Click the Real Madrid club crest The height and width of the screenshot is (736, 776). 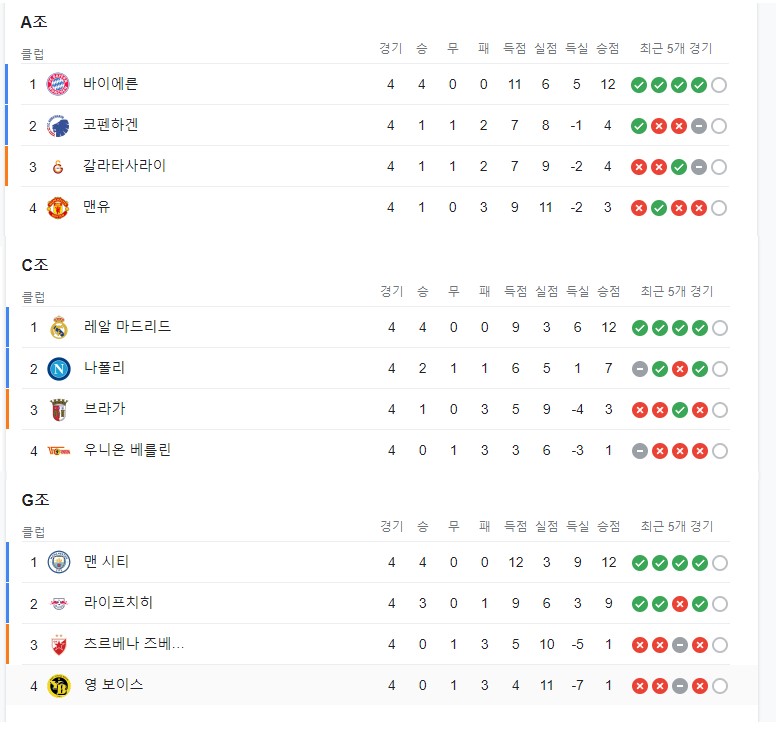point(59,327)
